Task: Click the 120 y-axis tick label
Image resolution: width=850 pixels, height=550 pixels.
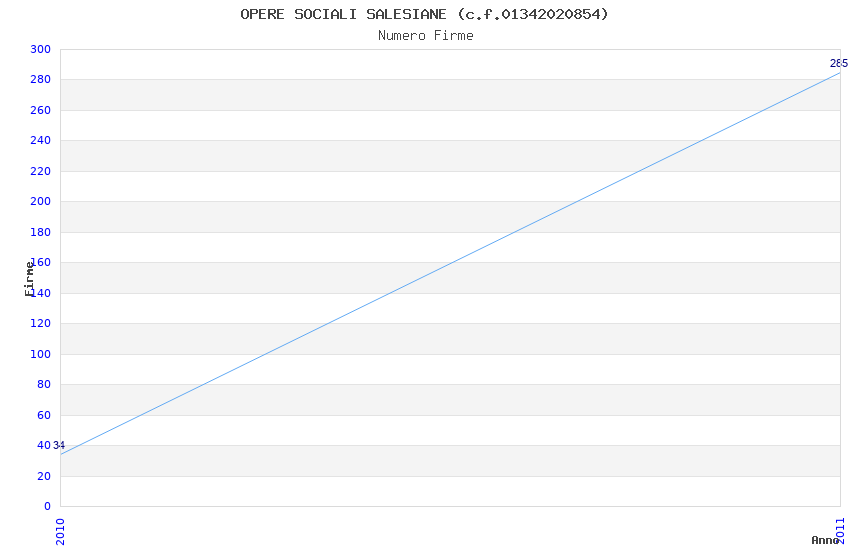Action: pyautogui.click(x=41, y=323)
